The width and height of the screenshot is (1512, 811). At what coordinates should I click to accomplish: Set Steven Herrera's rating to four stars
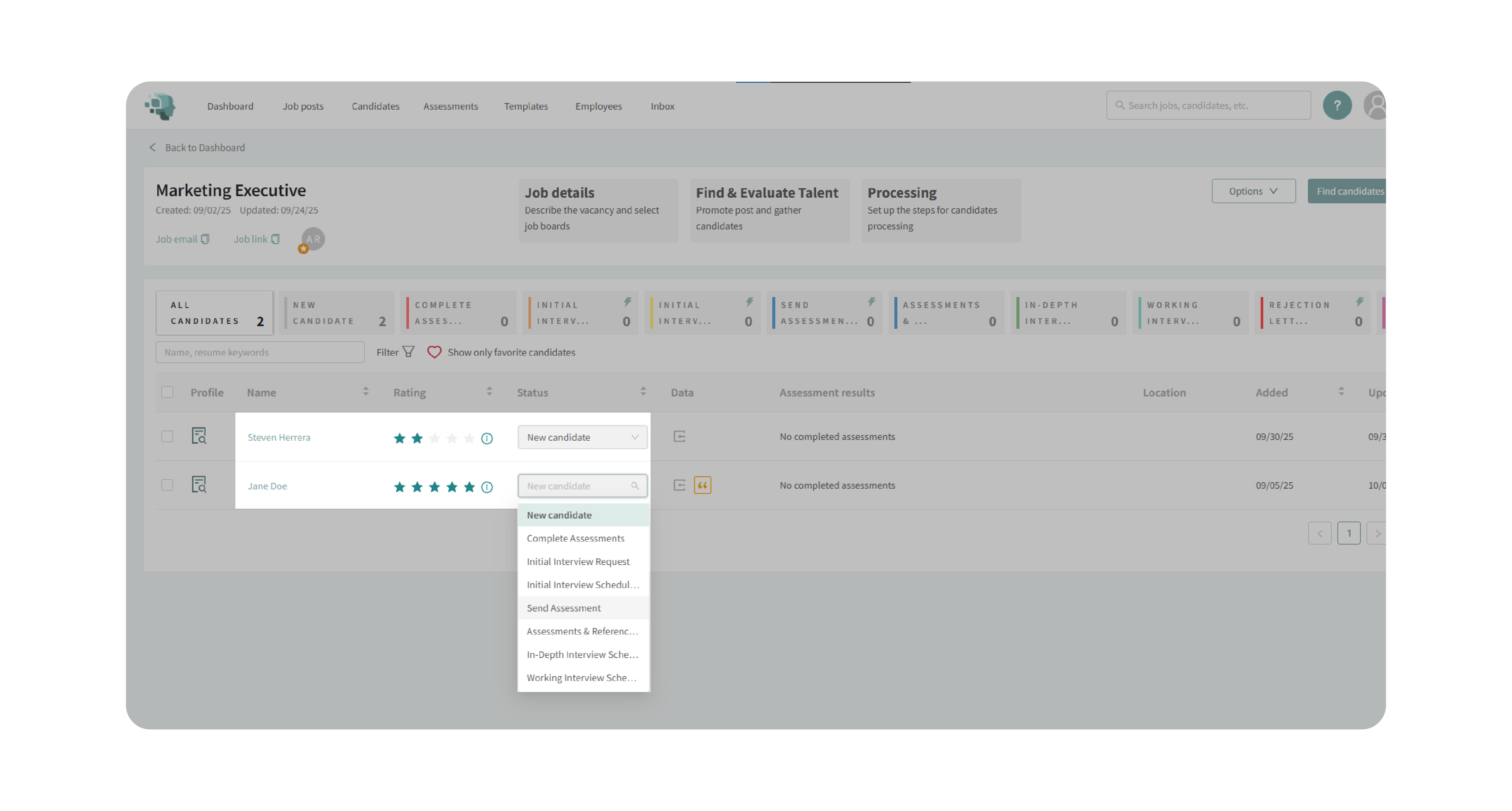[451, 438]
